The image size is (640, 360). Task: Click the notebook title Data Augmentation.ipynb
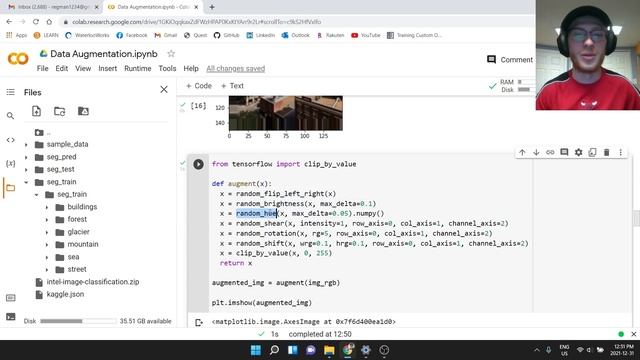pos(104,54)
